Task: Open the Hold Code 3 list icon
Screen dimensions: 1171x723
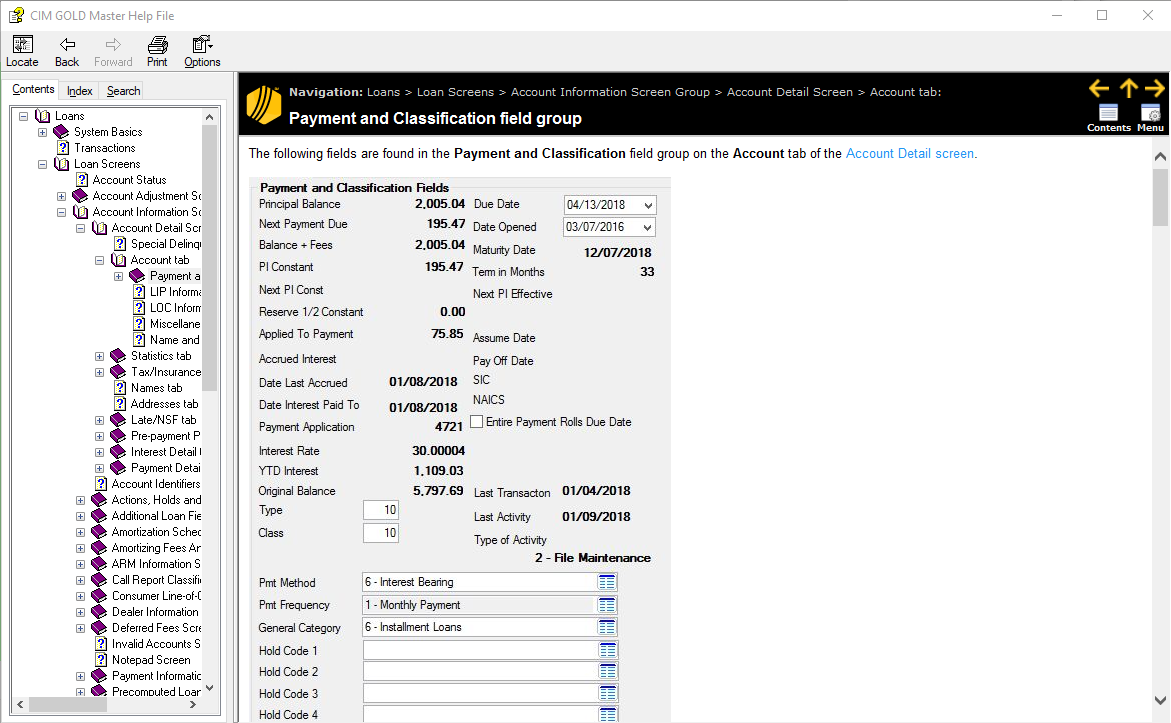Action: [x=607, y=693]
